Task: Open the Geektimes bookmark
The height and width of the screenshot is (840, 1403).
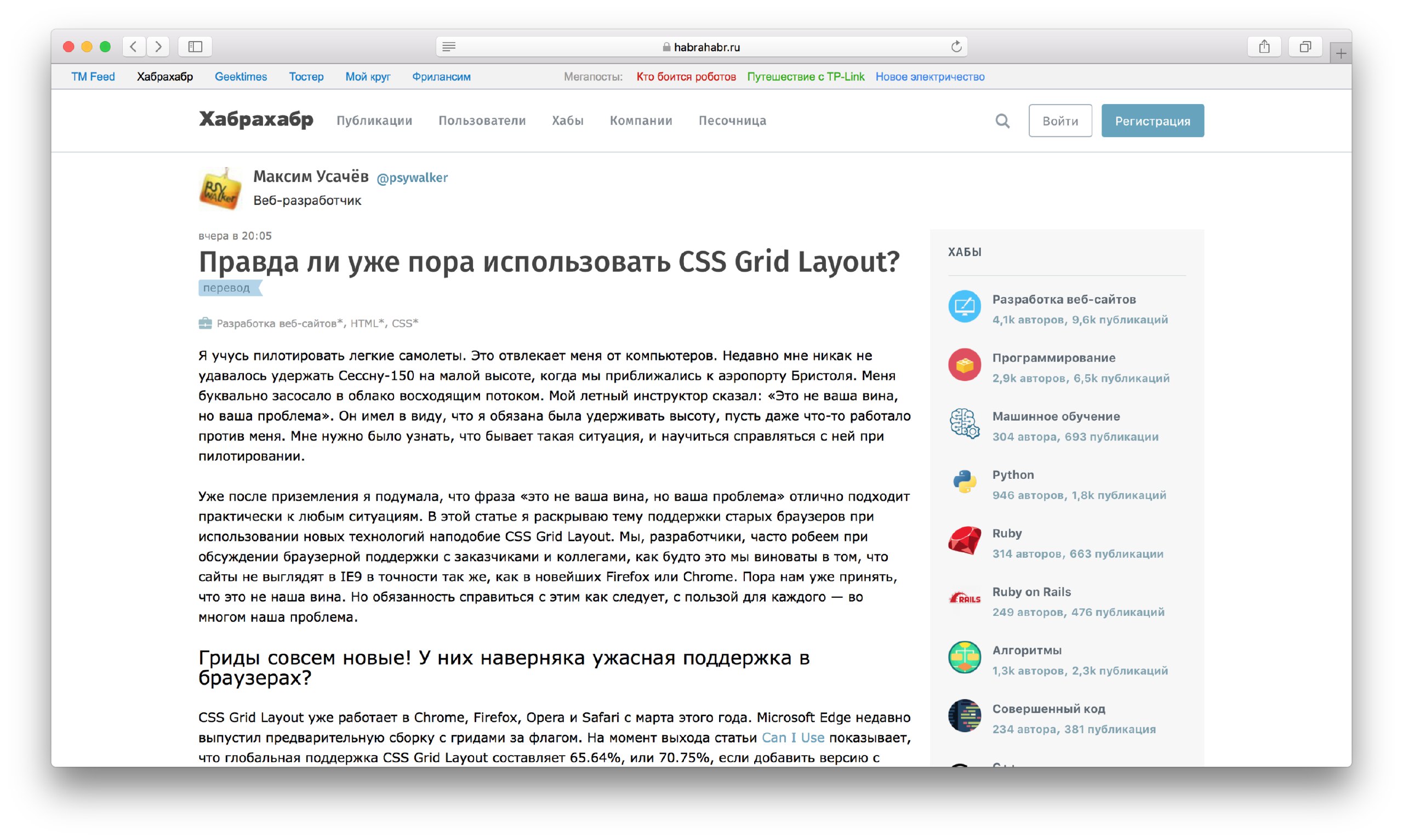Action: pyautogui.click(x=241, y=76)
